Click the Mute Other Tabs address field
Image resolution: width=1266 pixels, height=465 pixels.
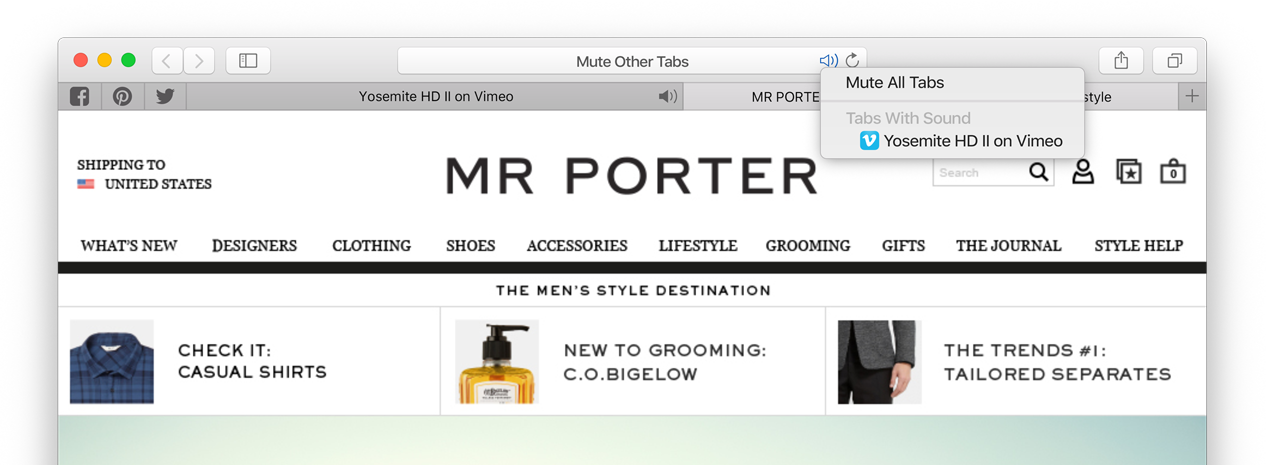pyautogui.click(x=632, y=61)
